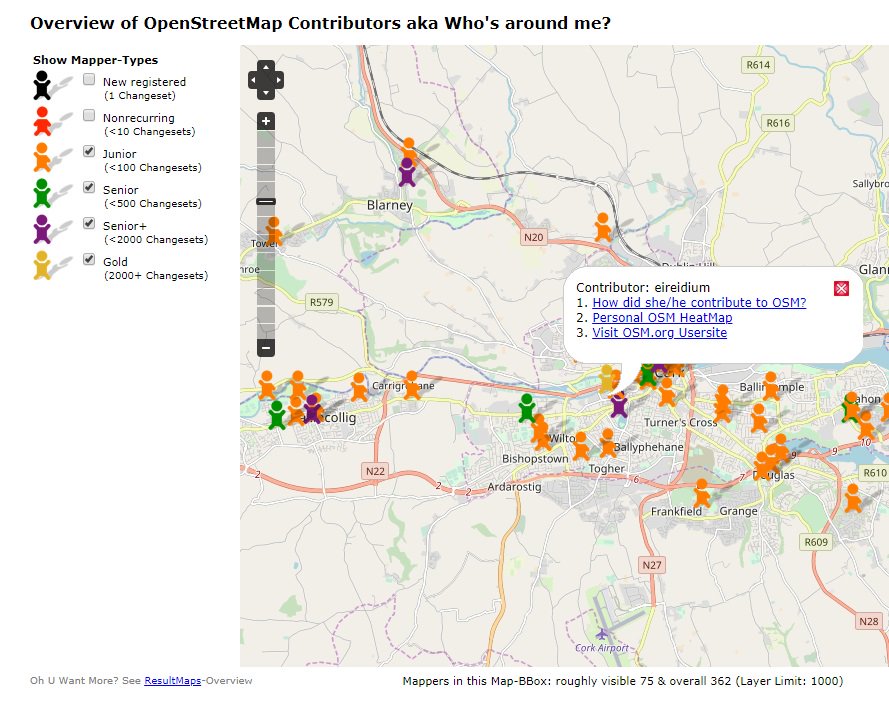The image size is (889, 701).
Task: Click the black New registered legend icon
Action: [x=42, y=86]
